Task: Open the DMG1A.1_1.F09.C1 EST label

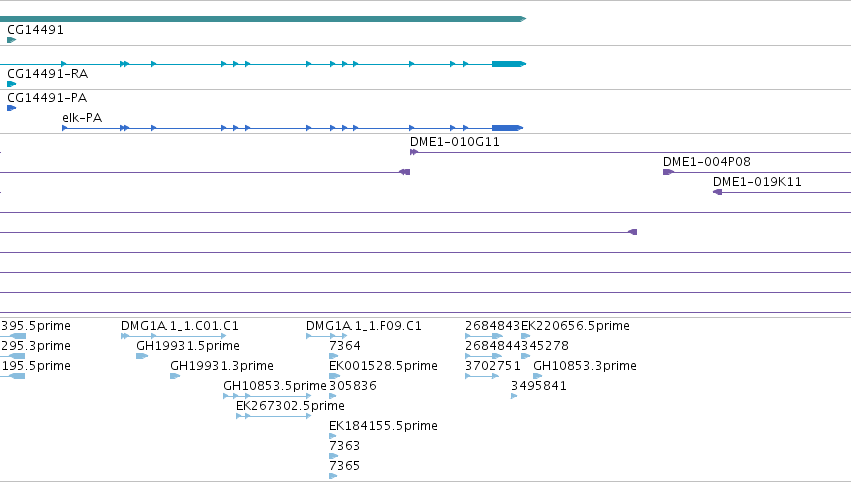Action: pyautogui.click(x=364, y=326)
